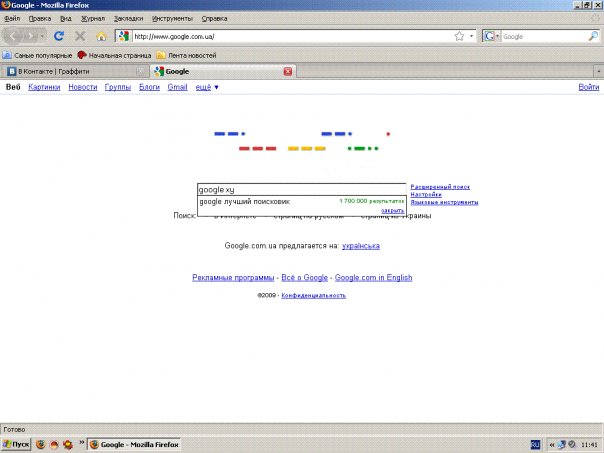The height and width of the screenshot is (453, 604).
Task: Bookmark this page with the star icon
Action: (459, 36)
